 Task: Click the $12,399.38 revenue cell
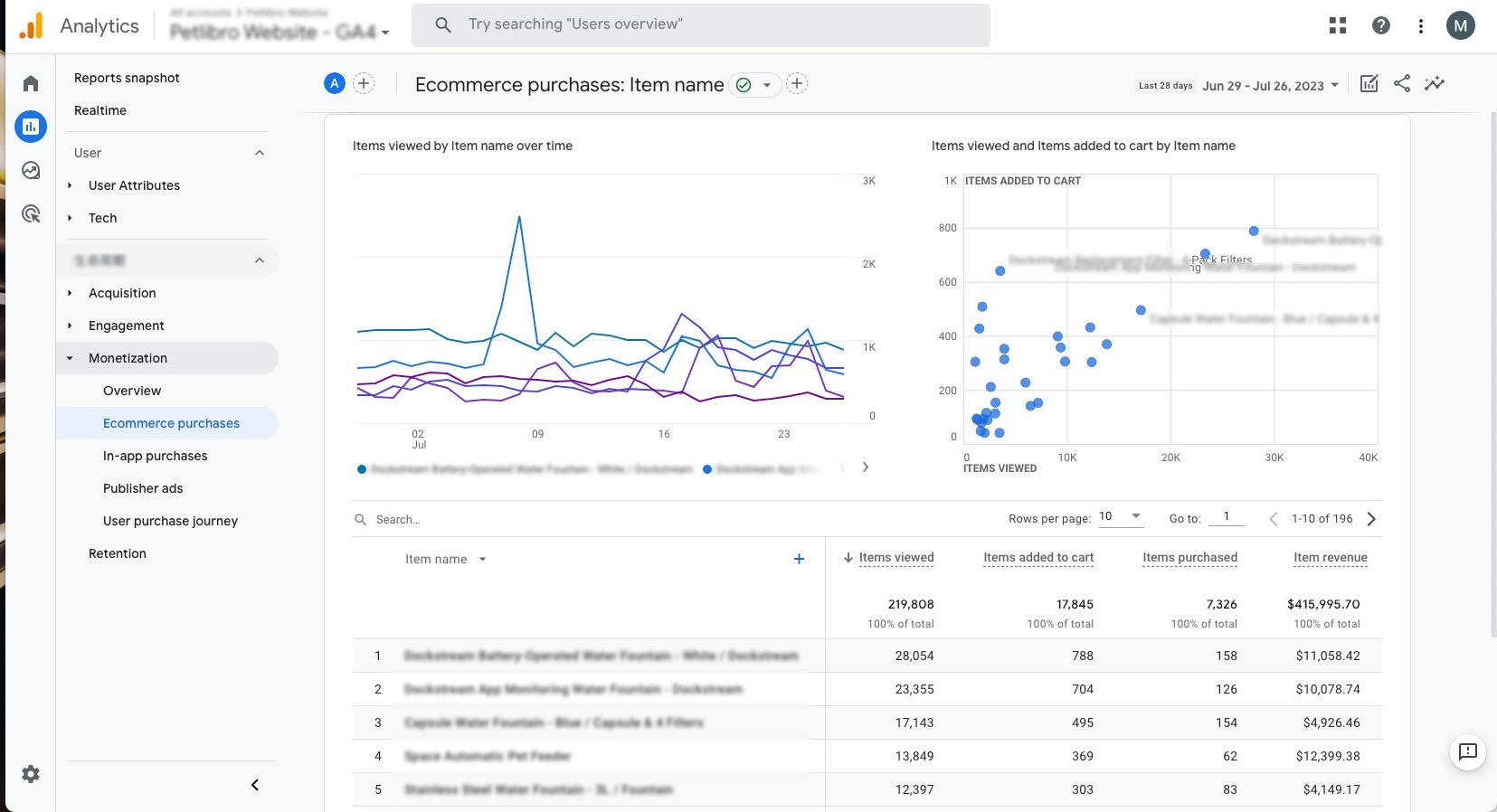click(x=1328, y=756)
